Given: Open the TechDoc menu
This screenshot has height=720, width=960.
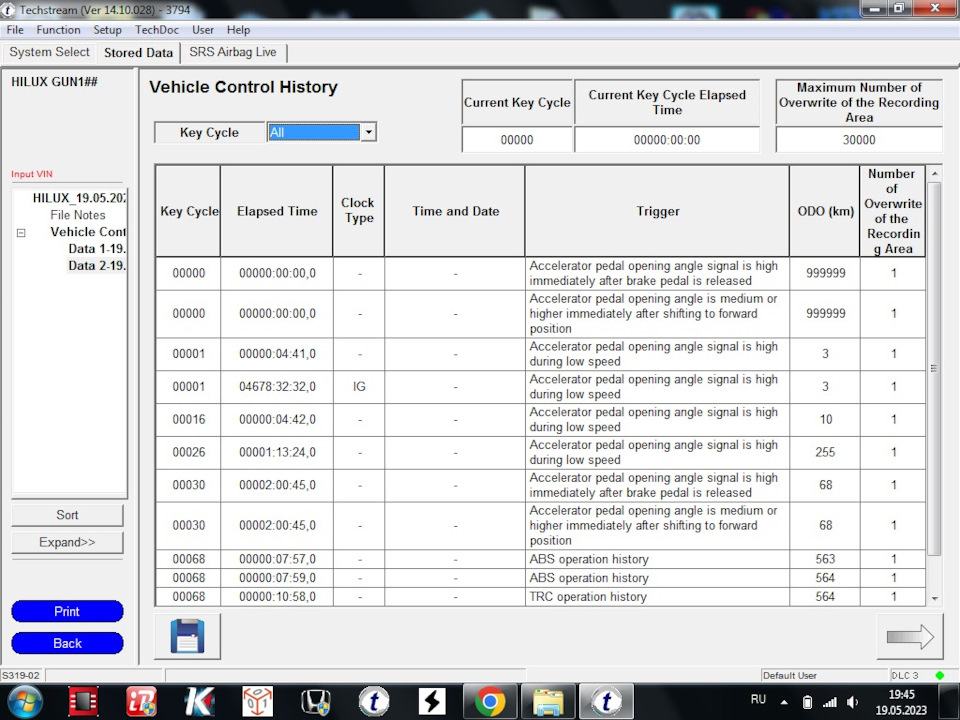Looking at the screenshot, I should tap(156, 30).
